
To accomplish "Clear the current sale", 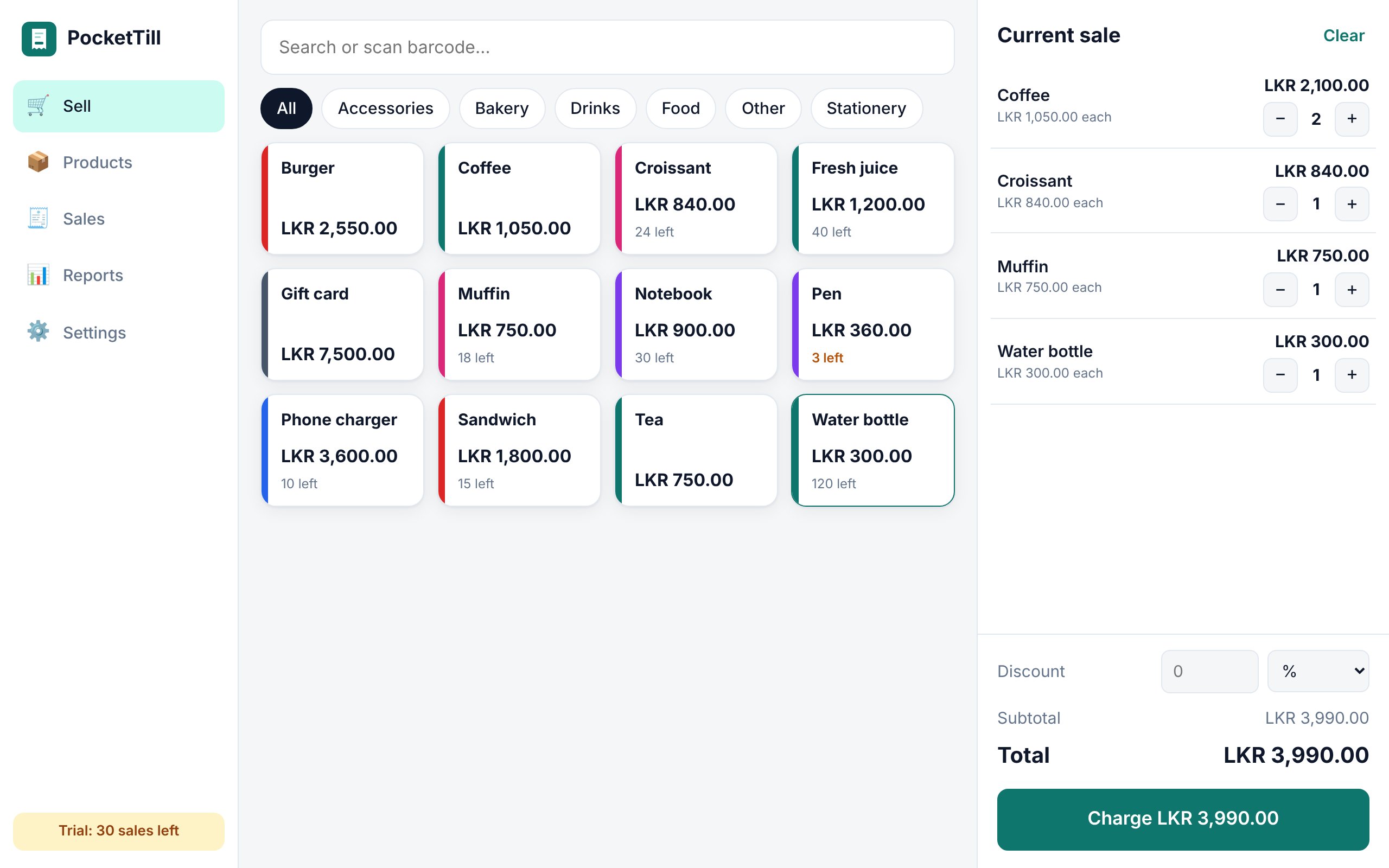I will pyautogui.click(x=1343, y=36).
